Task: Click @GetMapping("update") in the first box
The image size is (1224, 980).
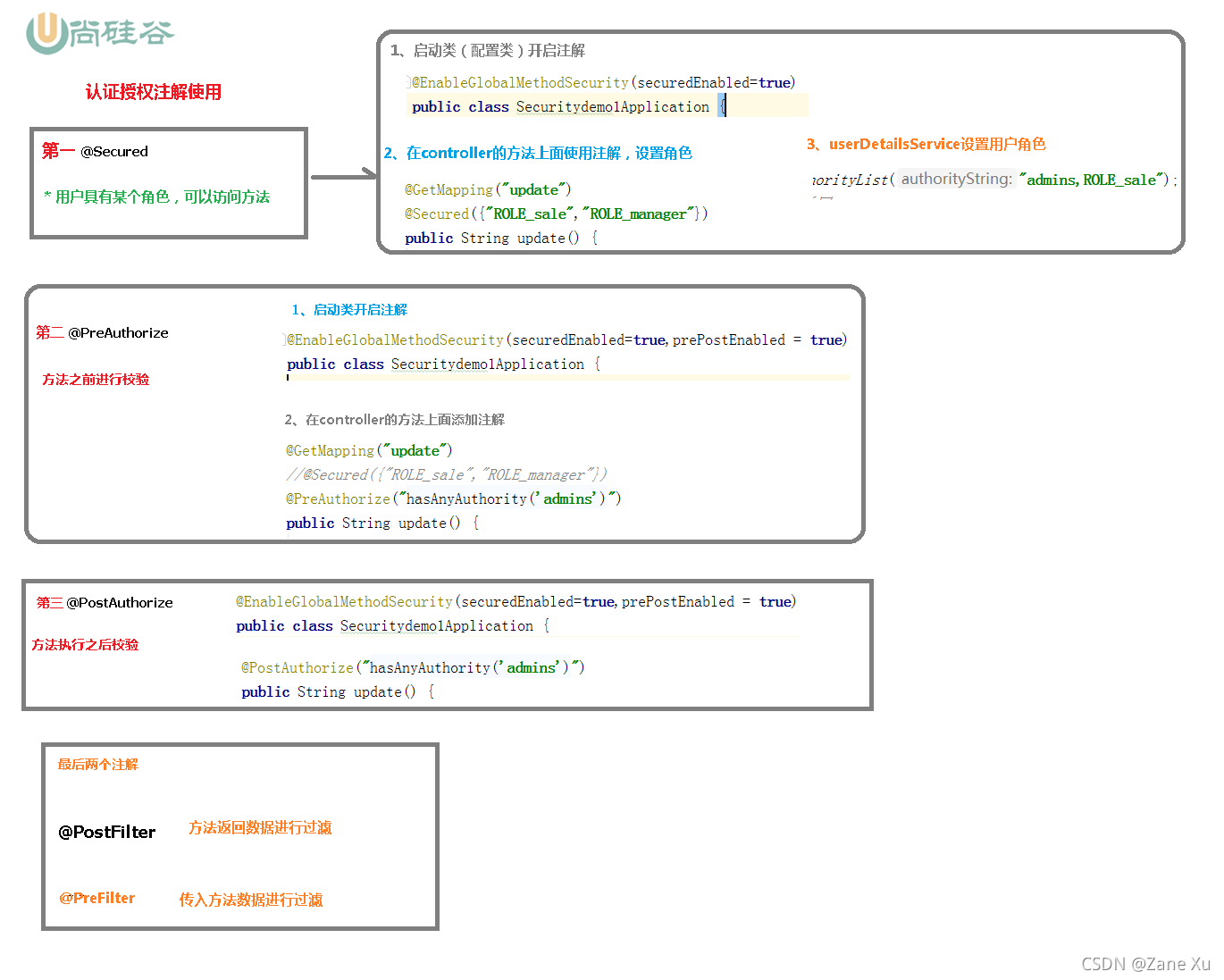Action: (488, 189)
